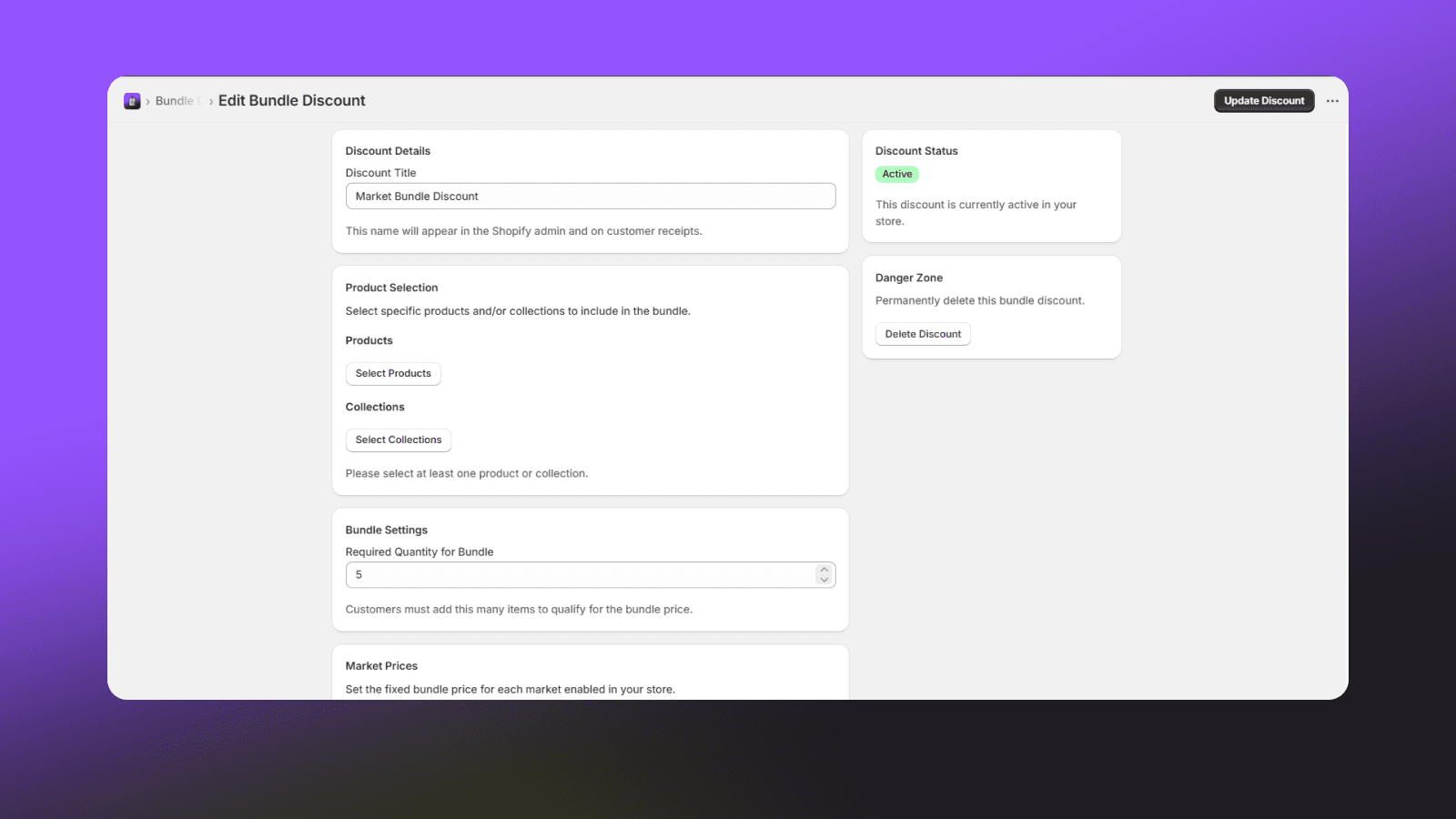Focus the Required Quantity for Bundle field

click(x=591, y=575)
